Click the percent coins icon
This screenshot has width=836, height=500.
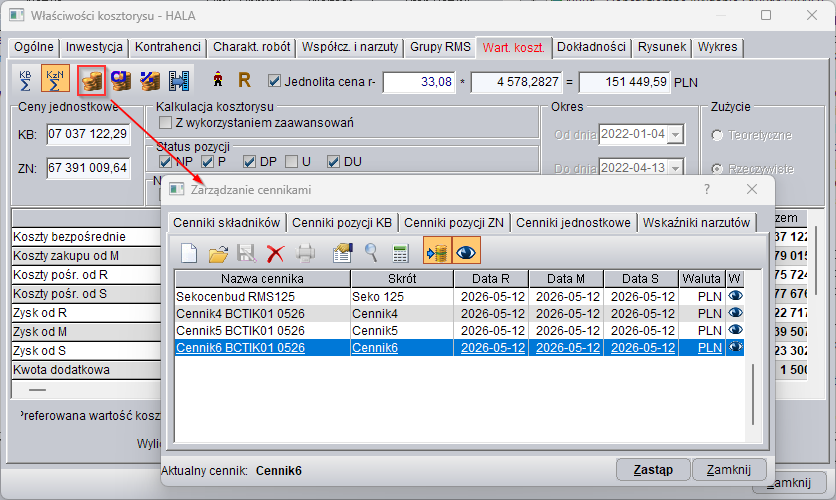click(150, 80)
